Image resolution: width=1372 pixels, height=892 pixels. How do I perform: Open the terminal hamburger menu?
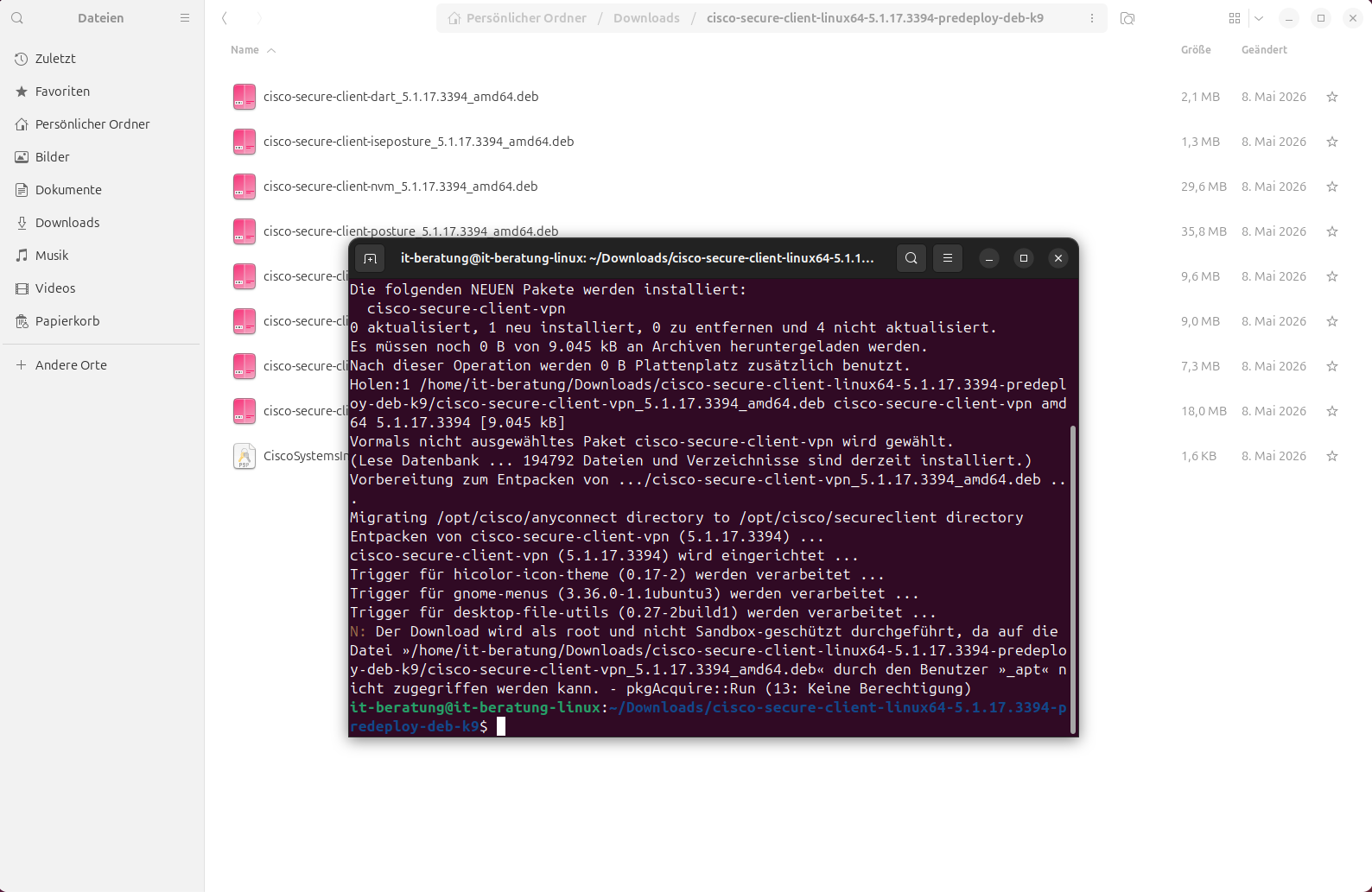(x=948, y=258)
